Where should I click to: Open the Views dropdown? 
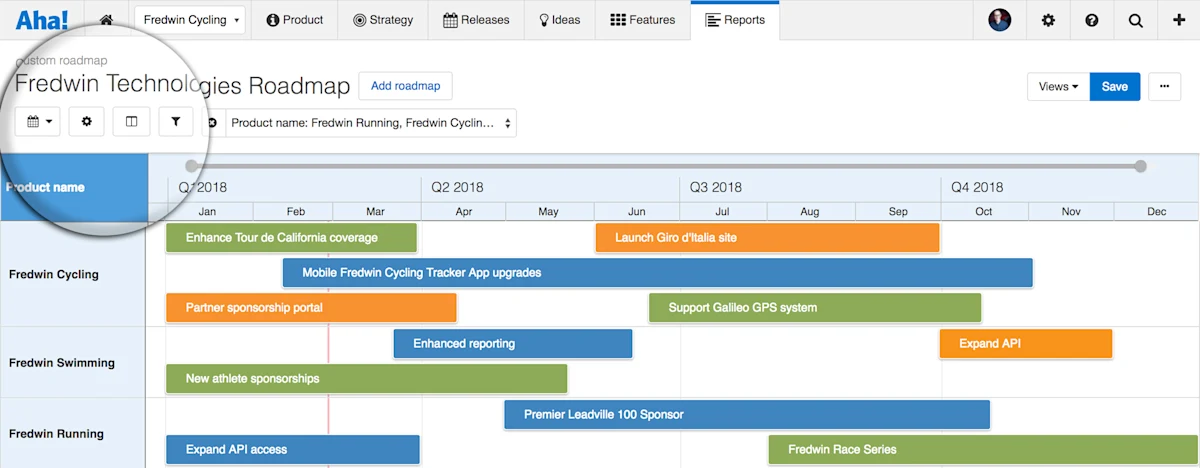1058,86
